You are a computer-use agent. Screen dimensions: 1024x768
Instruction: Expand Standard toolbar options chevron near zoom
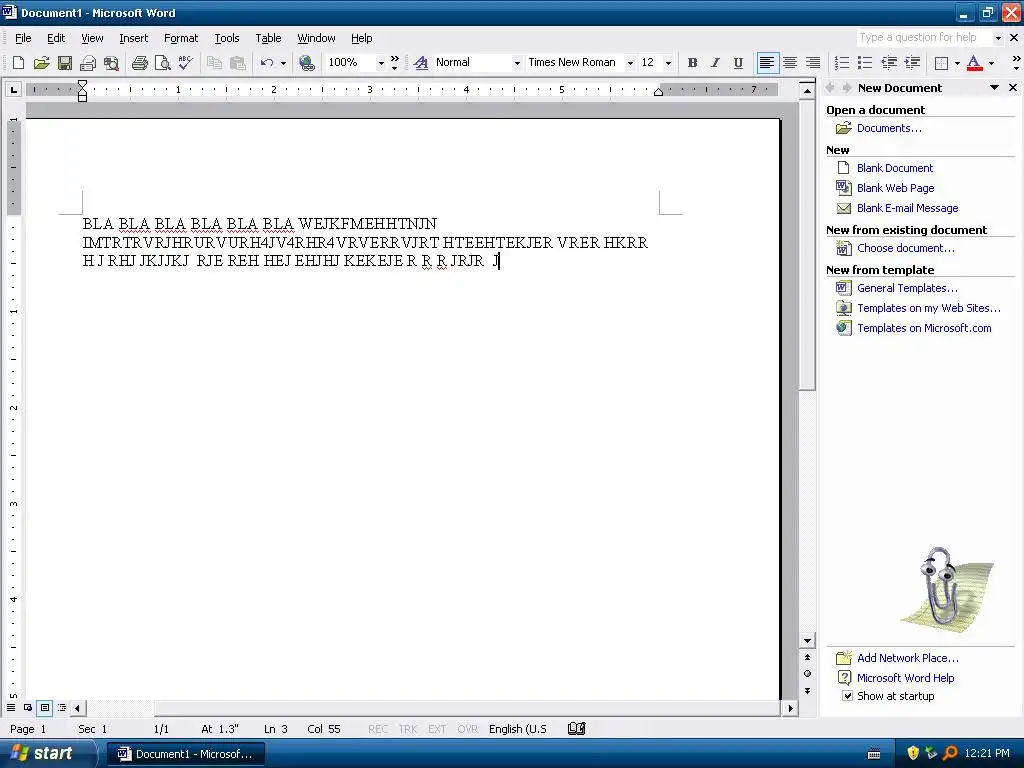[394, 63]
